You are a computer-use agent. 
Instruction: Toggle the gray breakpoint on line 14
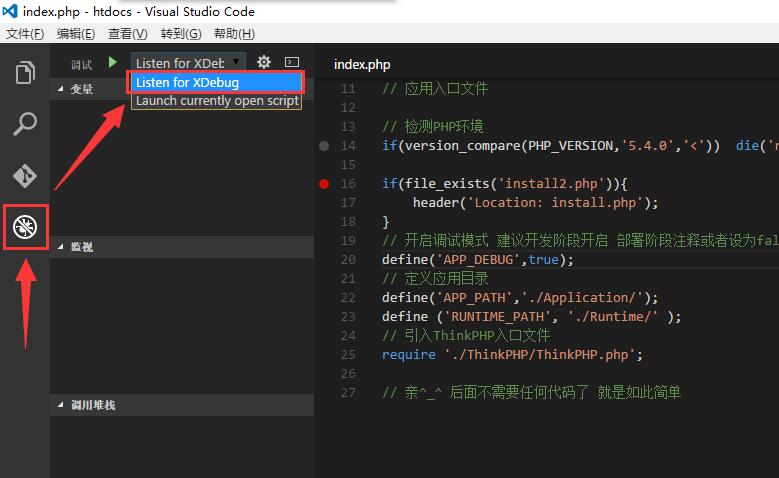point(324,146)
